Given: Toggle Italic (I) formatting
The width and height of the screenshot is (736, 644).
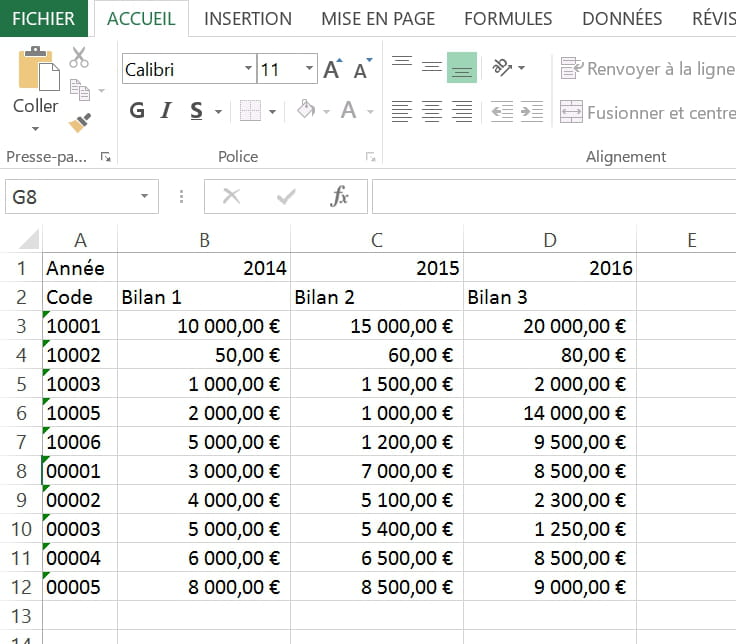Looking at the screenshot, I should tap(166, 111).
